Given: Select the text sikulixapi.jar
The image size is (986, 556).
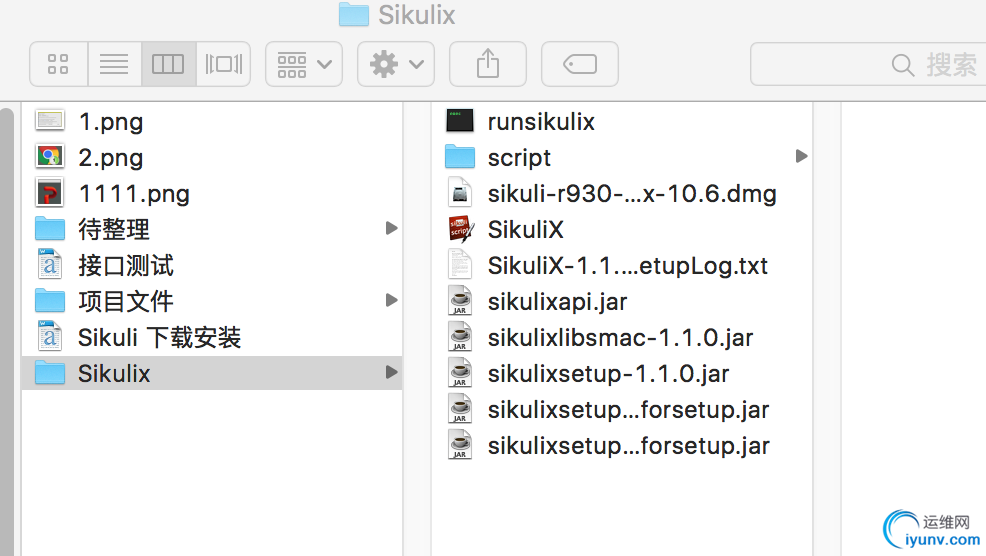Looking at the screenshot, I should click(557, 302).
